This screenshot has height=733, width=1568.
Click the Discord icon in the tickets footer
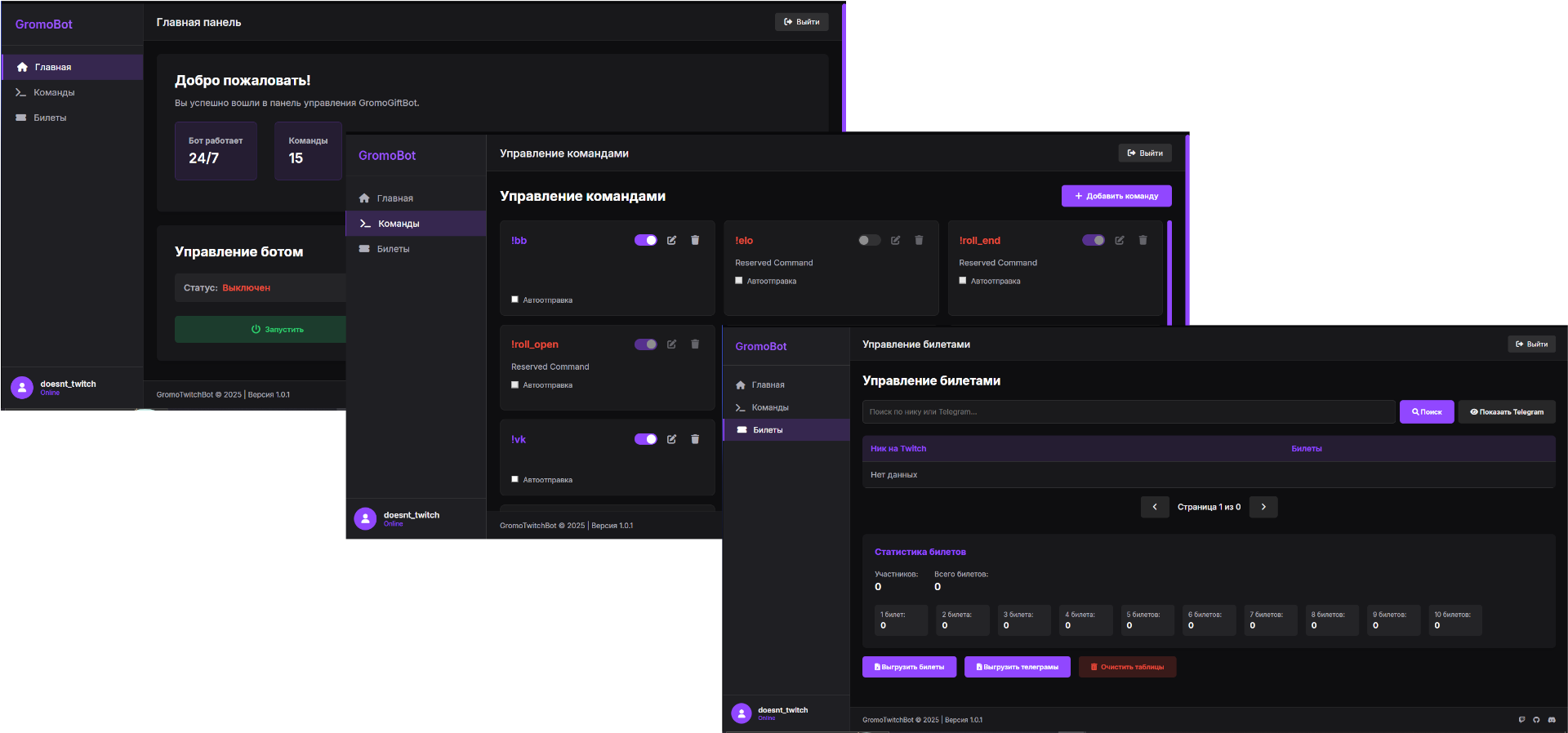pyautogui.click(x=1552, y=720)
